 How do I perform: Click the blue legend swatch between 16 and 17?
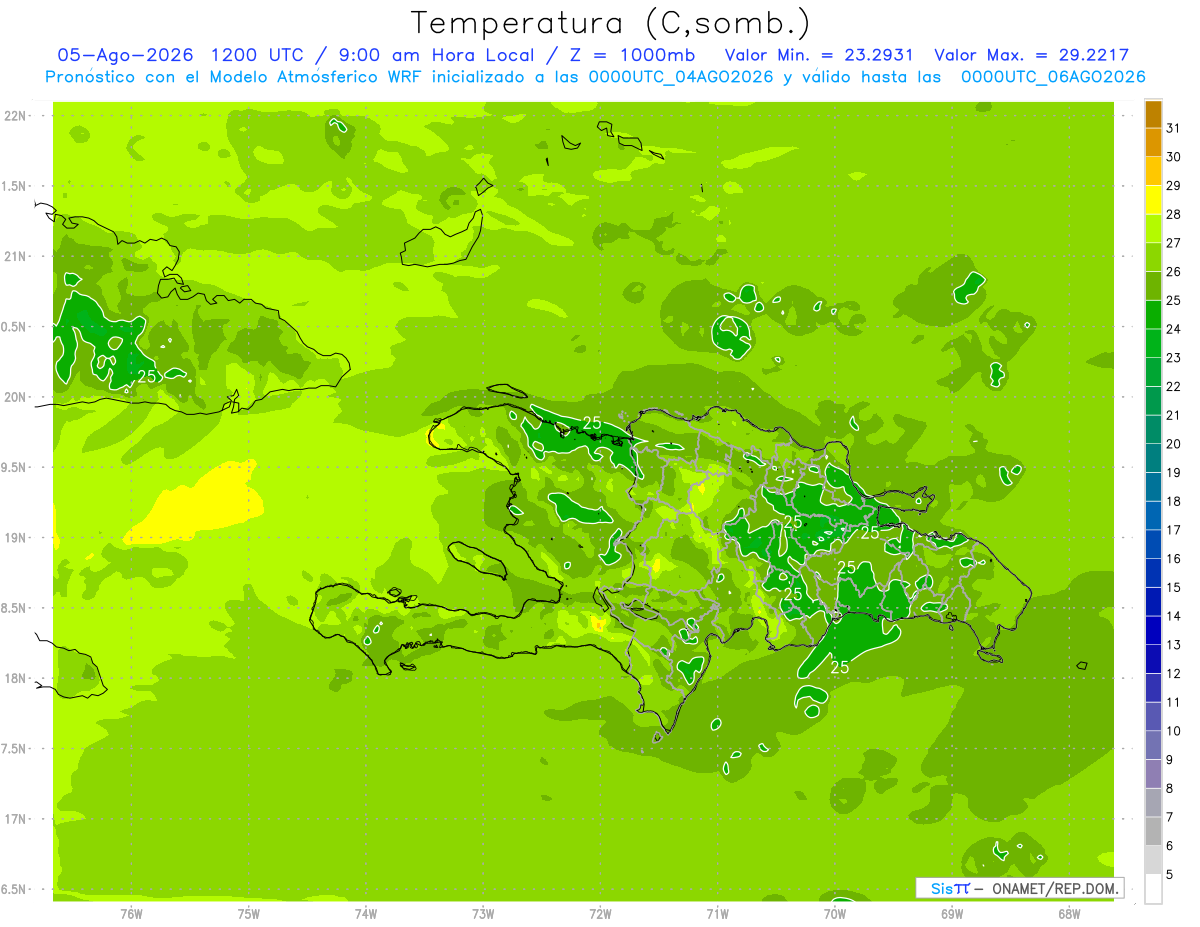pos(1153,544)
